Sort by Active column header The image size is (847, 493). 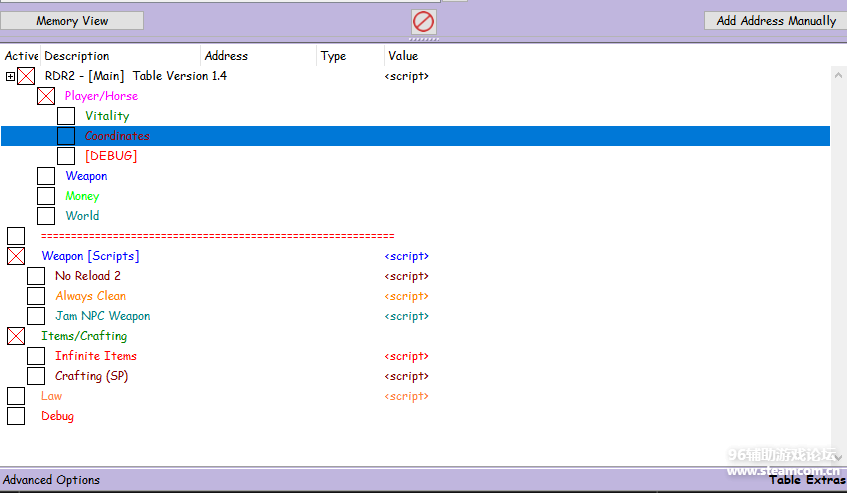pos(21,56)
